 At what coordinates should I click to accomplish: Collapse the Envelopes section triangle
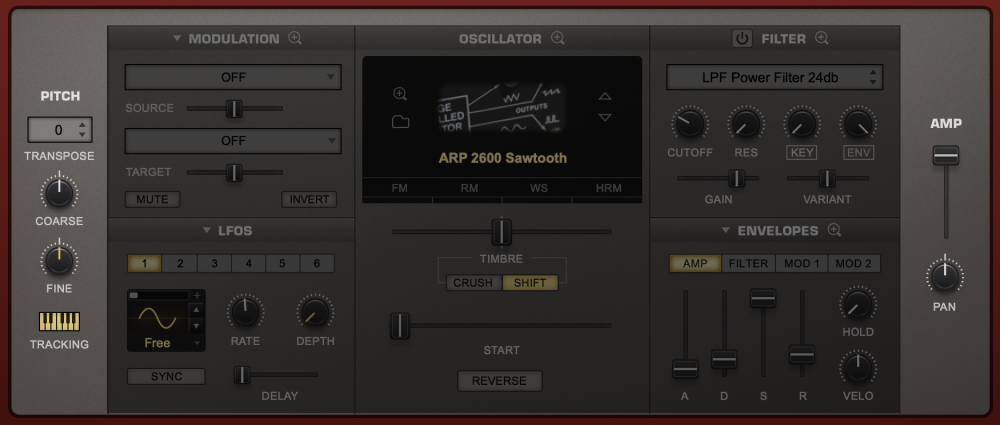726,230
